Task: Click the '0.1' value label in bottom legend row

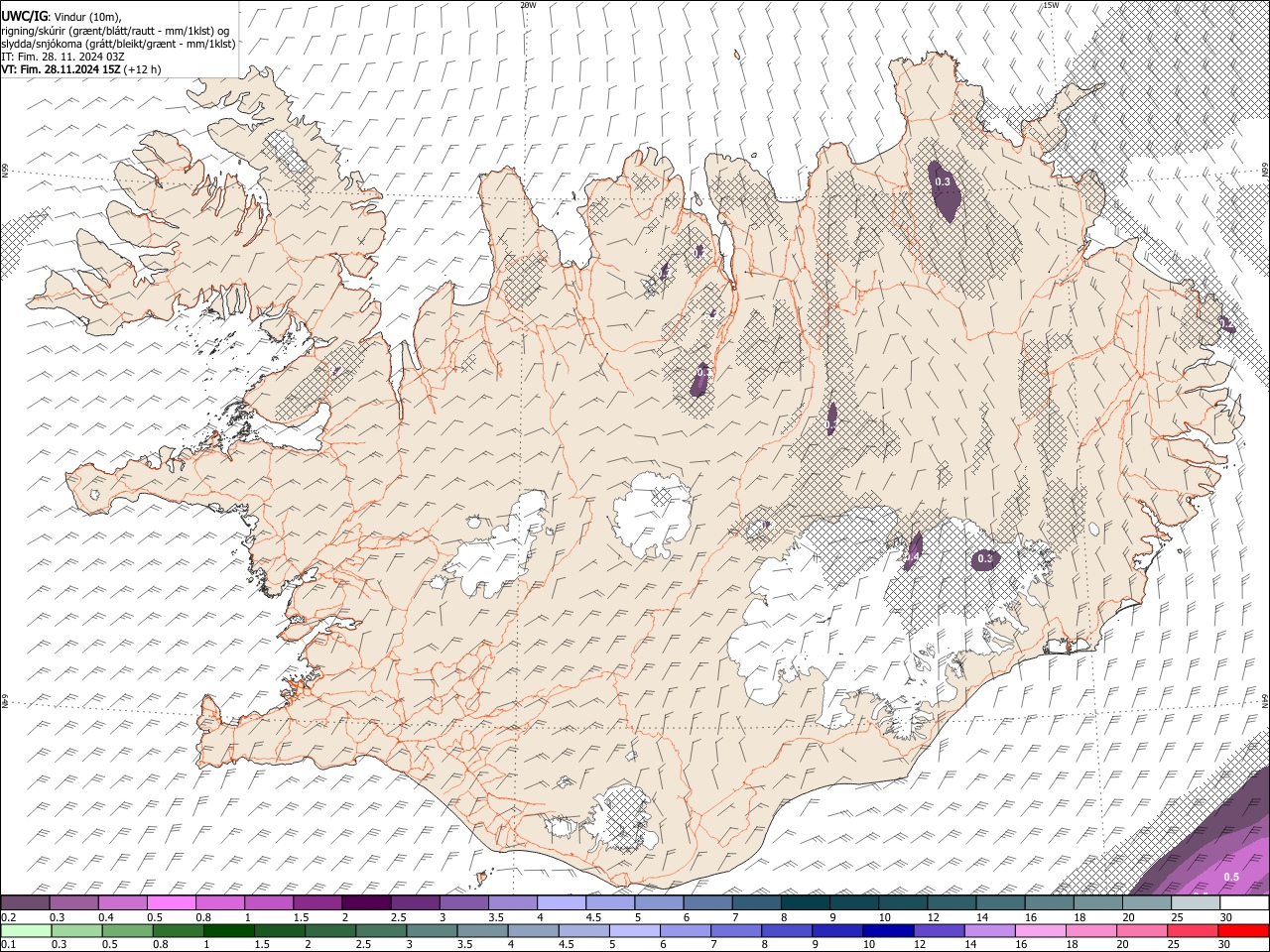Action: point(8,944)
